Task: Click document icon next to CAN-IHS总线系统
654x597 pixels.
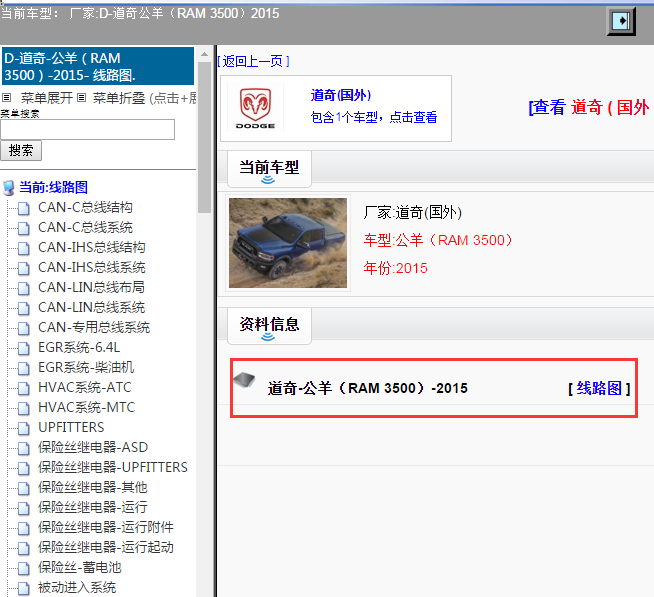Action: pos(24,268)
